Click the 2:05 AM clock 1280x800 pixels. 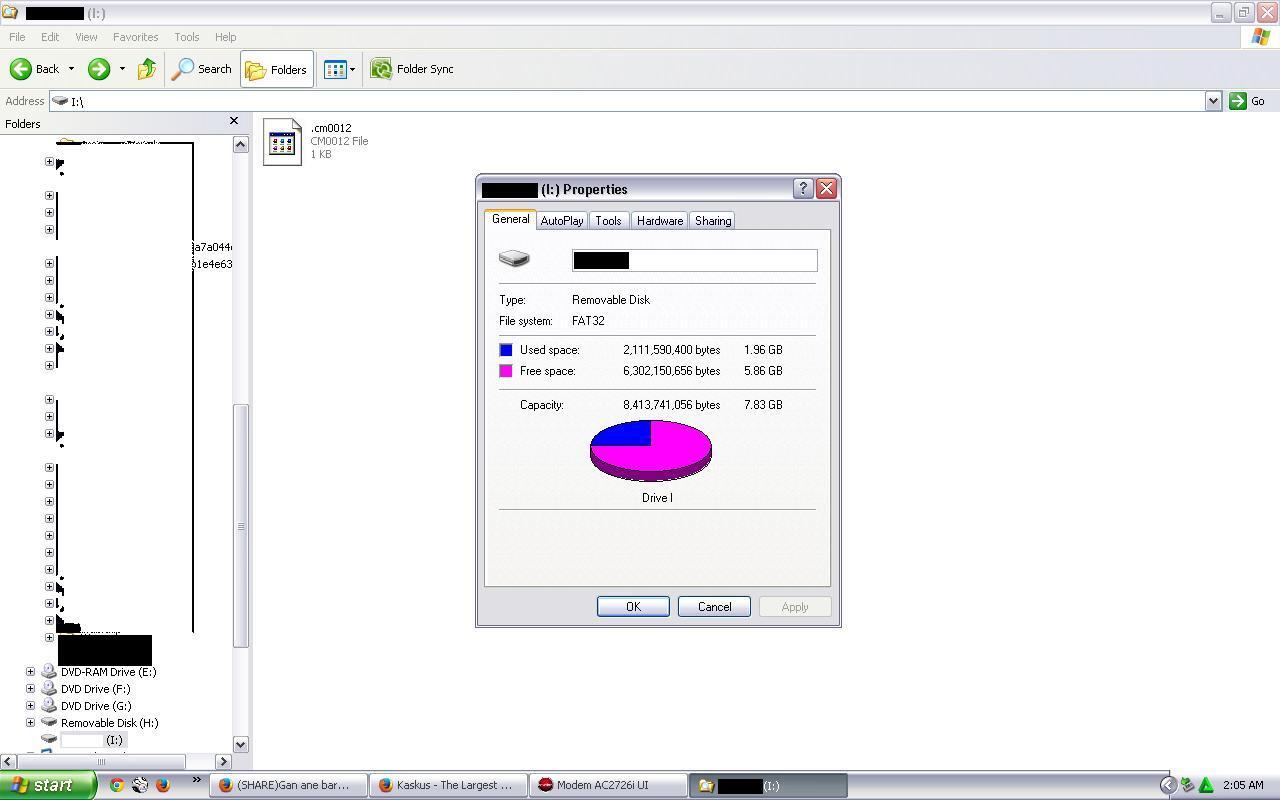pyautogui.click(x=1242, y=785)
